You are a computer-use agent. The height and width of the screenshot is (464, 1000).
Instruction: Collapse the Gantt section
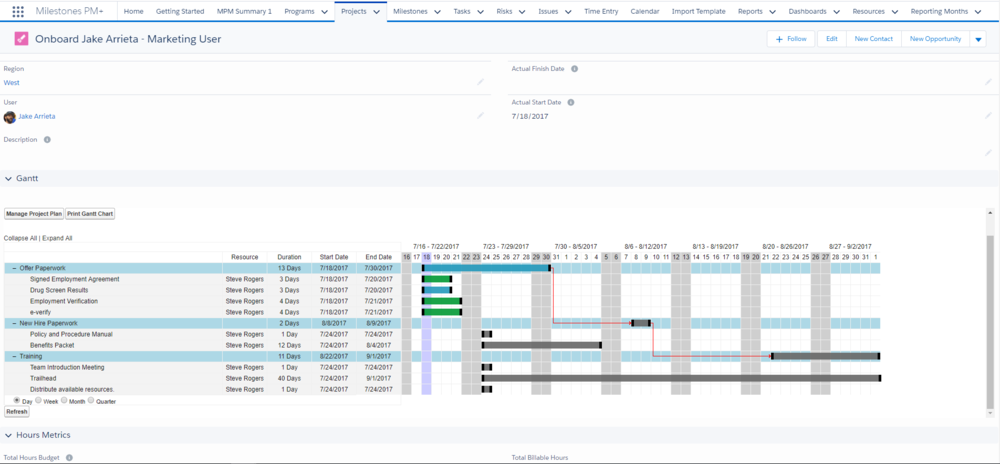(x=9, y=178)
